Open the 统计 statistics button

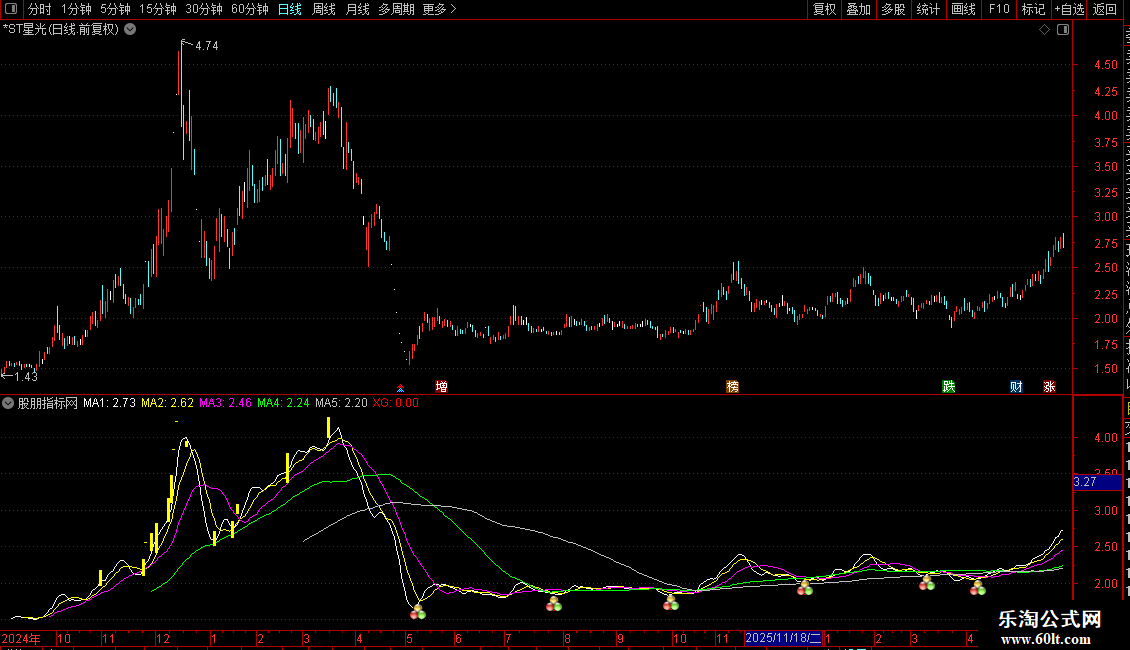(x=927, y=9)
